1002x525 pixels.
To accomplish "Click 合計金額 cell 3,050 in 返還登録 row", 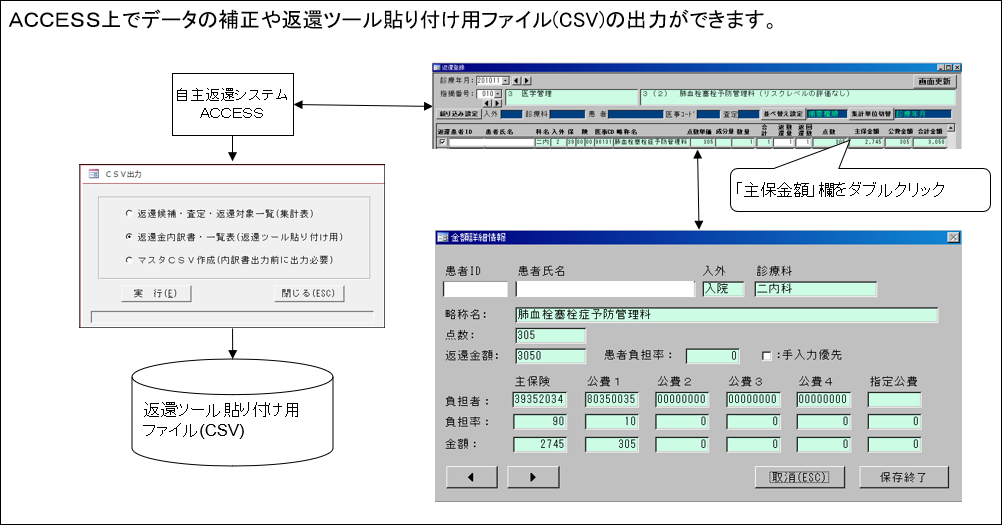I will point(929,142).
